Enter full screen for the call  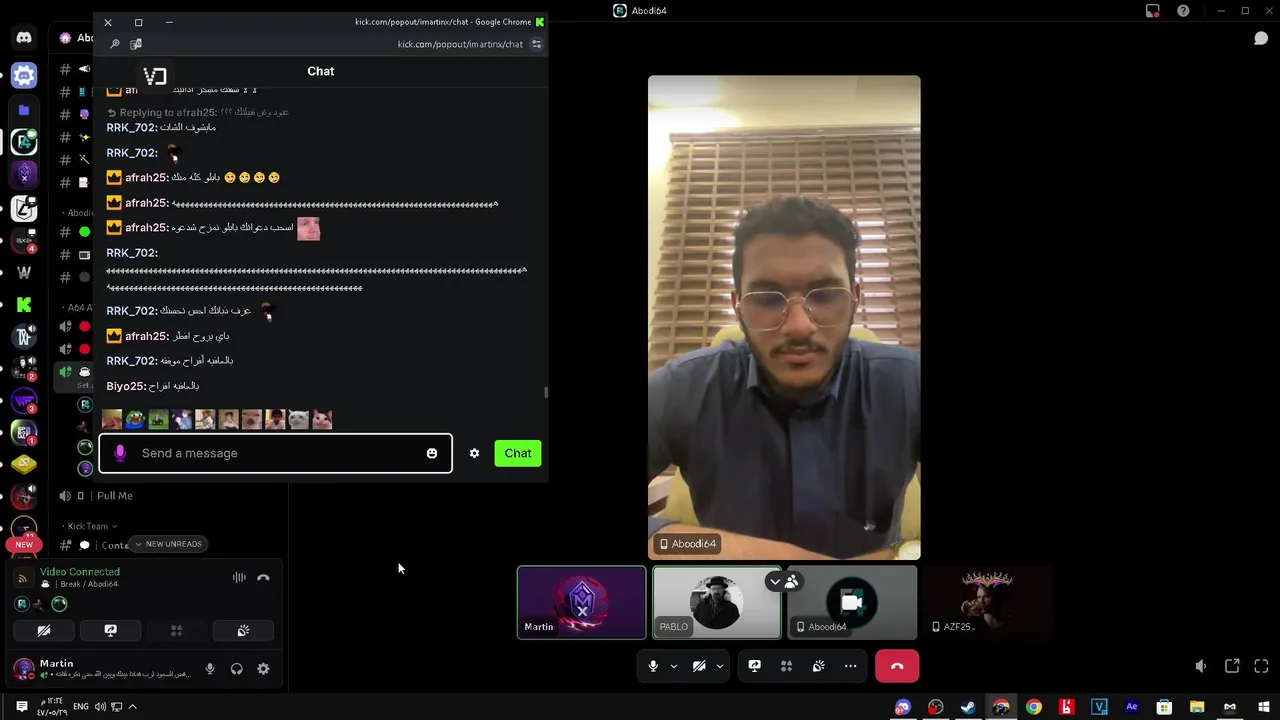pyautogui.click(x=1261, y=666)
